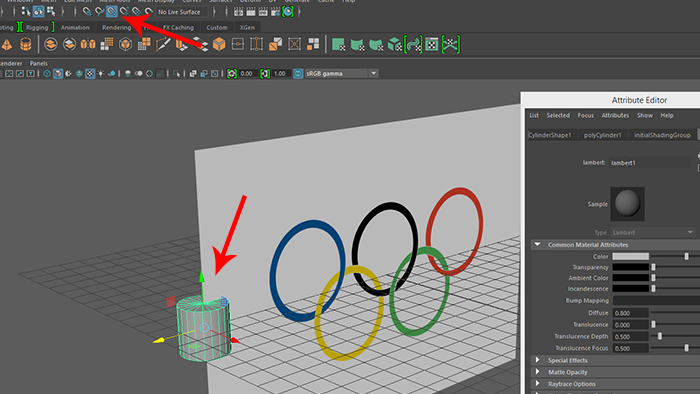Click the render current frame clapper icon
This screenshot has width=700, height=394.
click(x=238, y=12)
